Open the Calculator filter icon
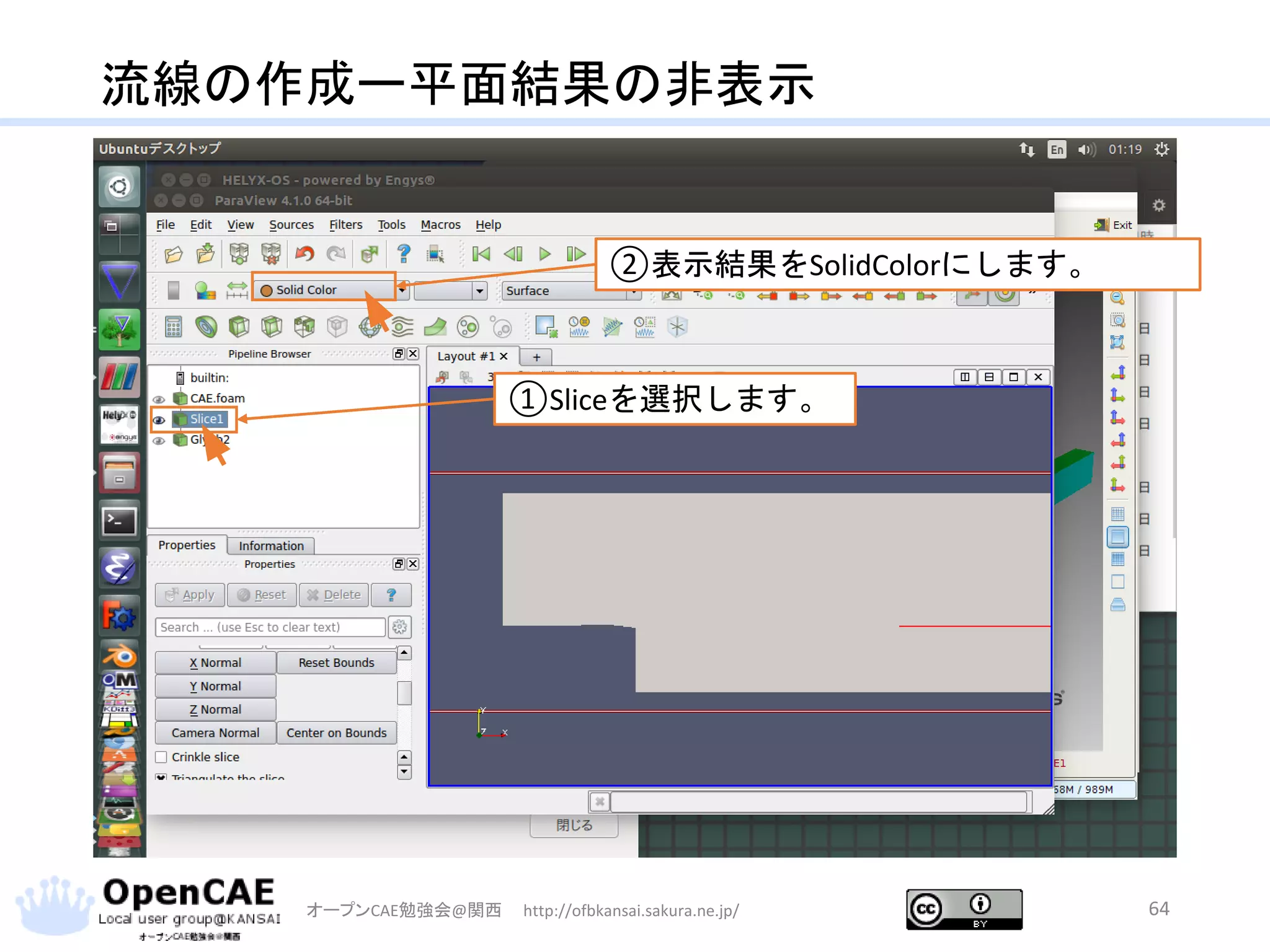 [x=174, y=327]
